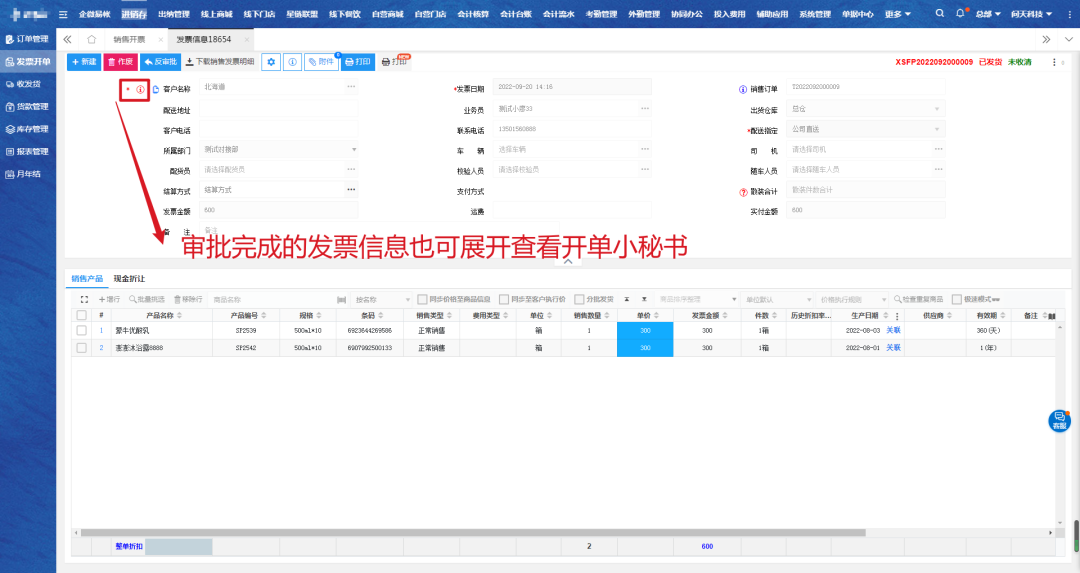Tick the checkbox for row 婴丰扰酵乳

pos(82,330)
